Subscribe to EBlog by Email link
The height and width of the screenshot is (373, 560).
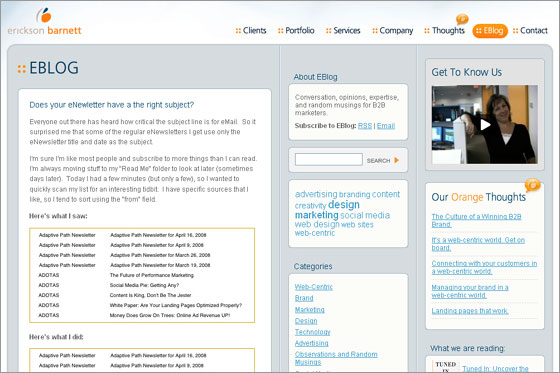click(x=386, y=126)
